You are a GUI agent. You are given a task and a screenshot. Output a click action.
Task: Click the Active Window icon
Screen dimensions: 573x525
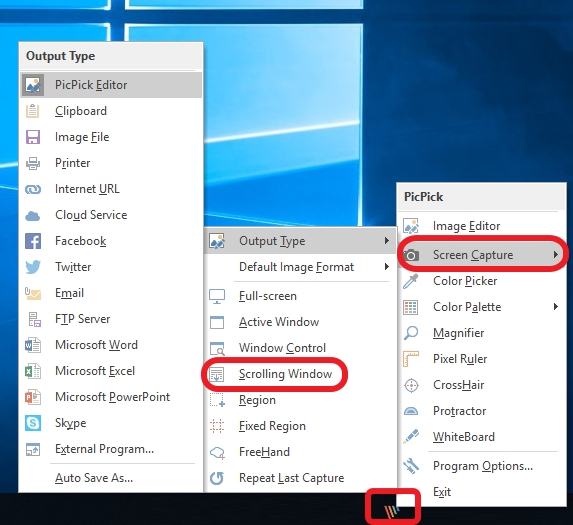pyautogui.click(x=217, y=322)
